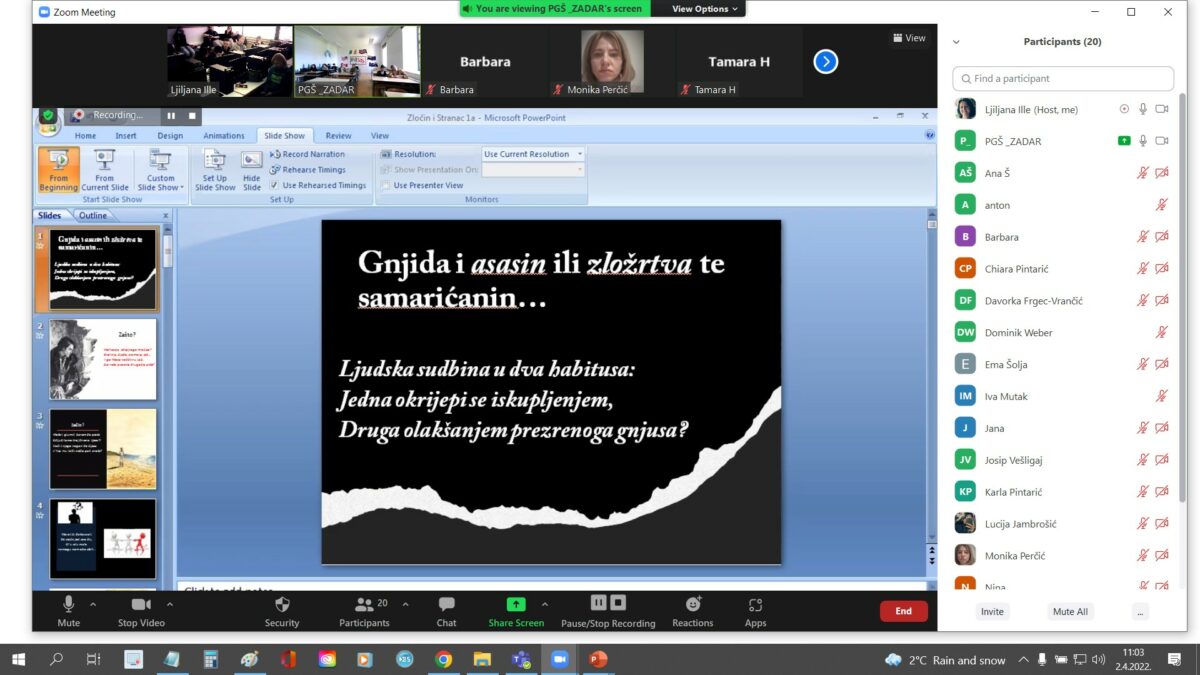
Task: Click the Stop Video camera icon
Action: click(141, 605)
